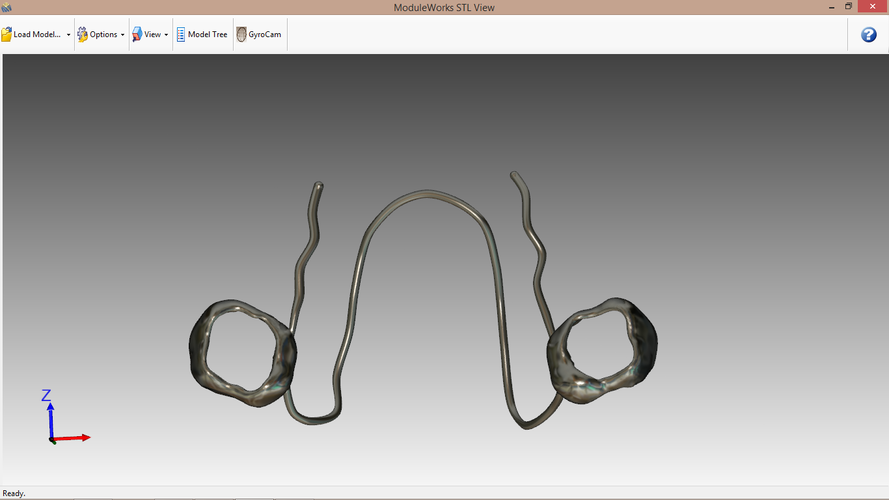The width and height of the screenshot is (889, 500).
Task: Click the Load Model... label
Action: [37, 35]
